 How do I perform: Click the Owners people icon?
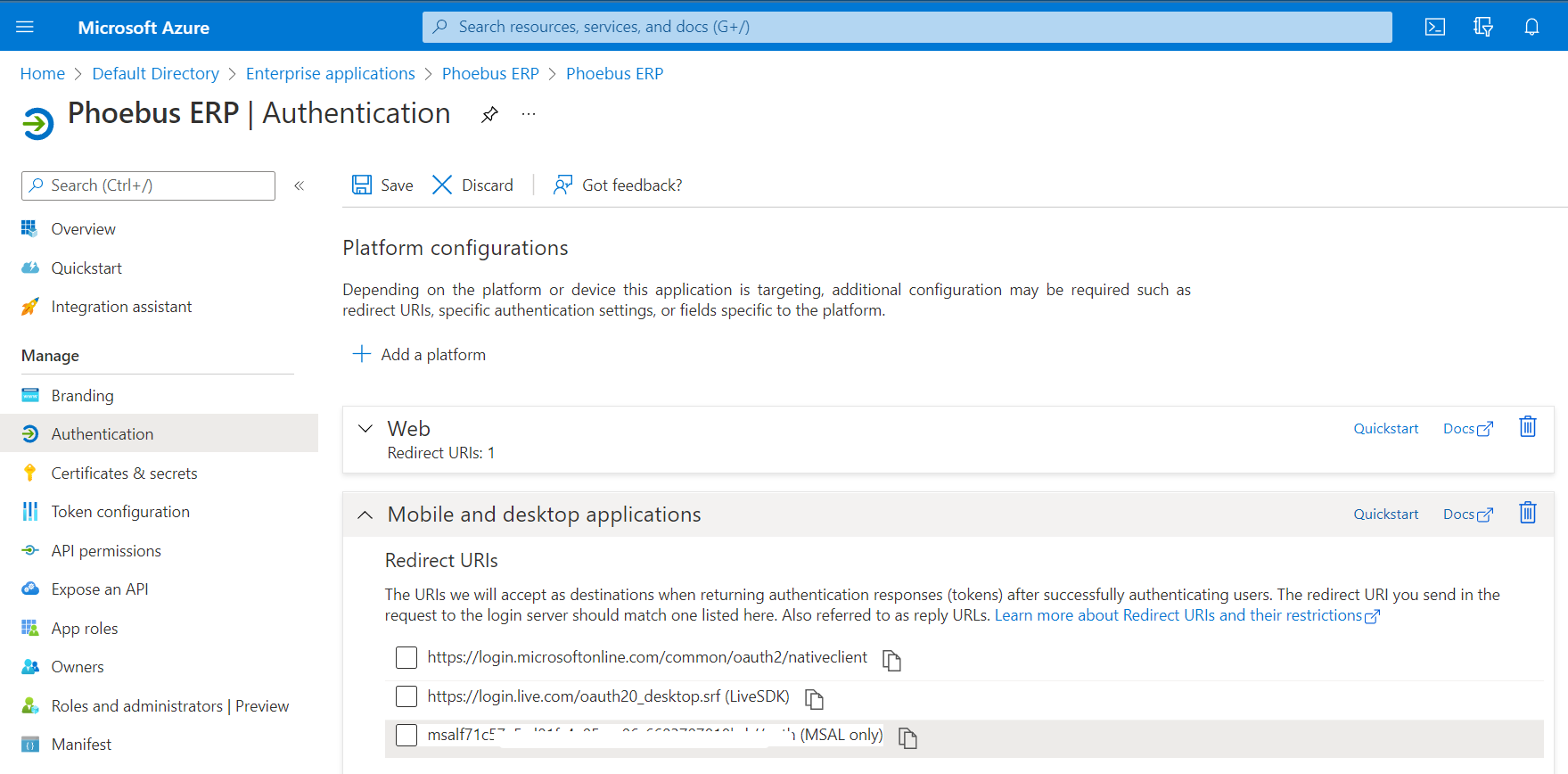click(30, 667)
